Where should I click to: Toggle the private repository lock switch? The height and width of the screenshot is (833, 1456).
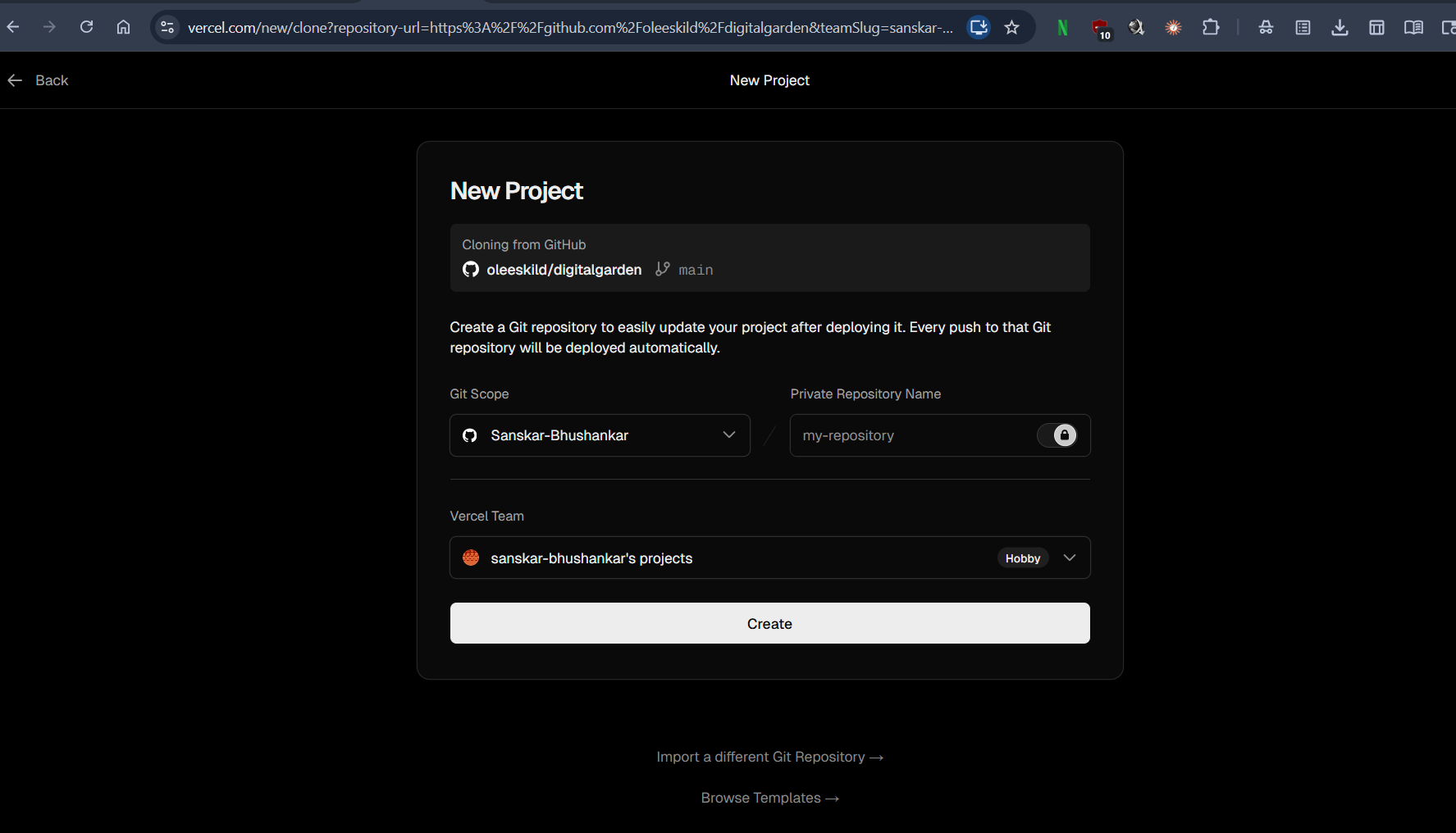pyautogui.click(x=1057, y=435)
